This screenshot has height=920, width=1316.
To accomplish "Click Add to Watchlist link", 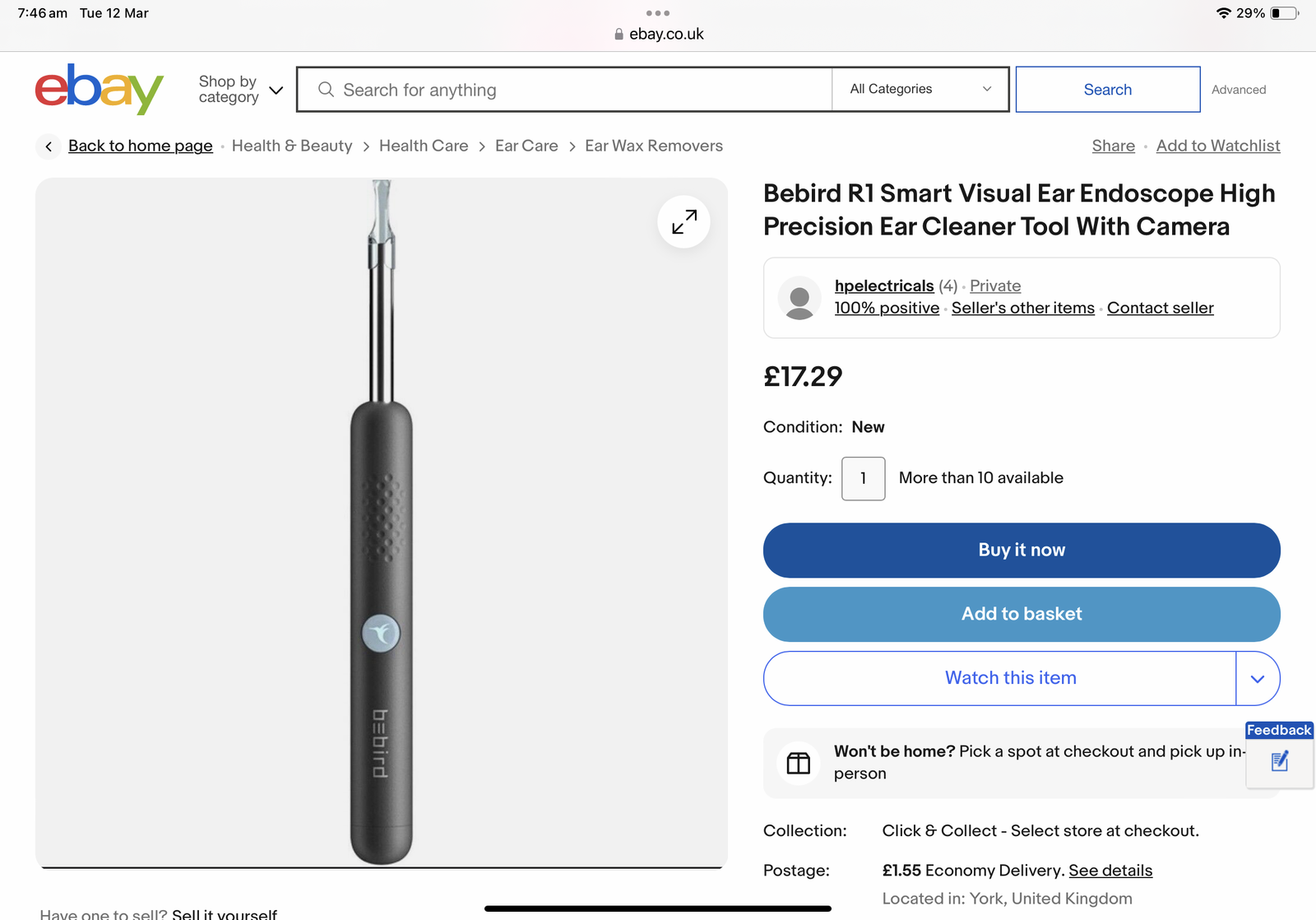I will point(1218,146).
